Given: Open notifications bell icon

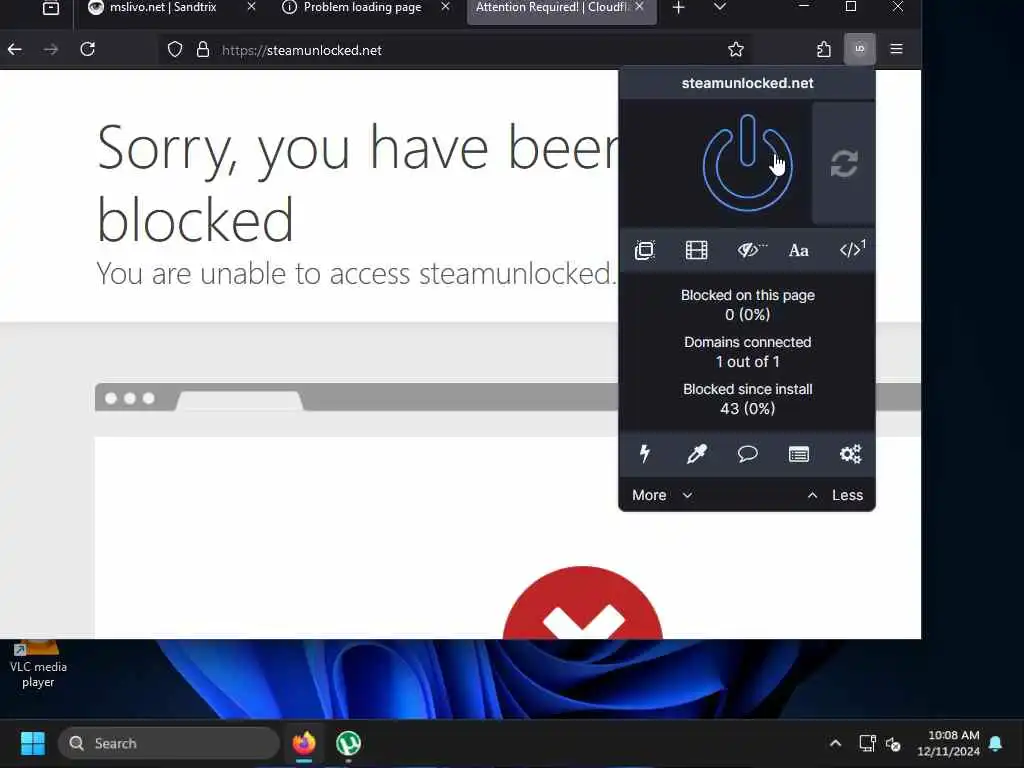Looking at the screenshot, I should click(995, 743).
